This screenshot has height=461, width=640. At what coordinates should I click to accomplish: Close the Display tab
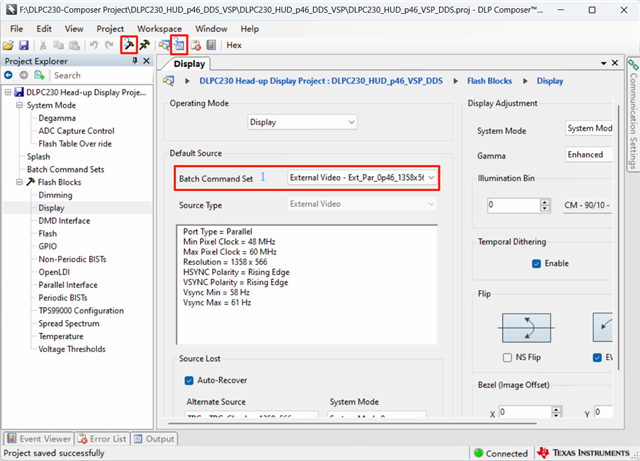tap(615, 63)
